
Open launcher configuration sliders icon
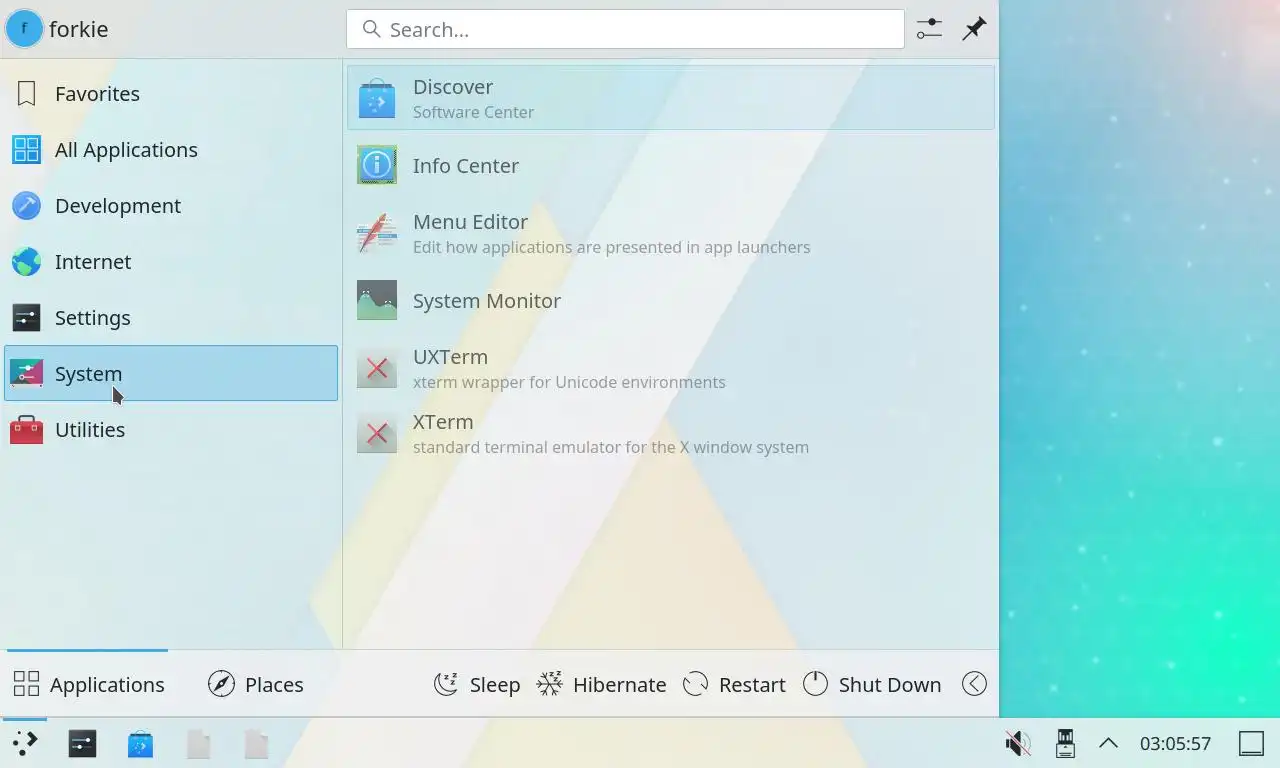click(x=929, y=29)
